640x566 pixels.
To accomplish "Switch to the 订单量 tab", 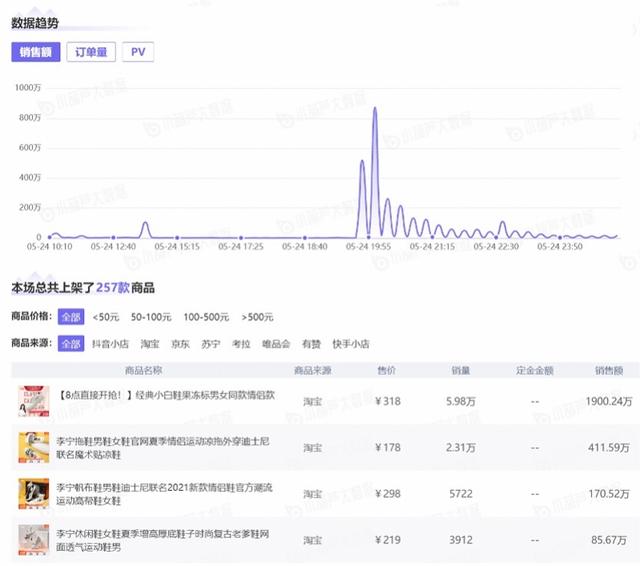I will click(91, 52).
